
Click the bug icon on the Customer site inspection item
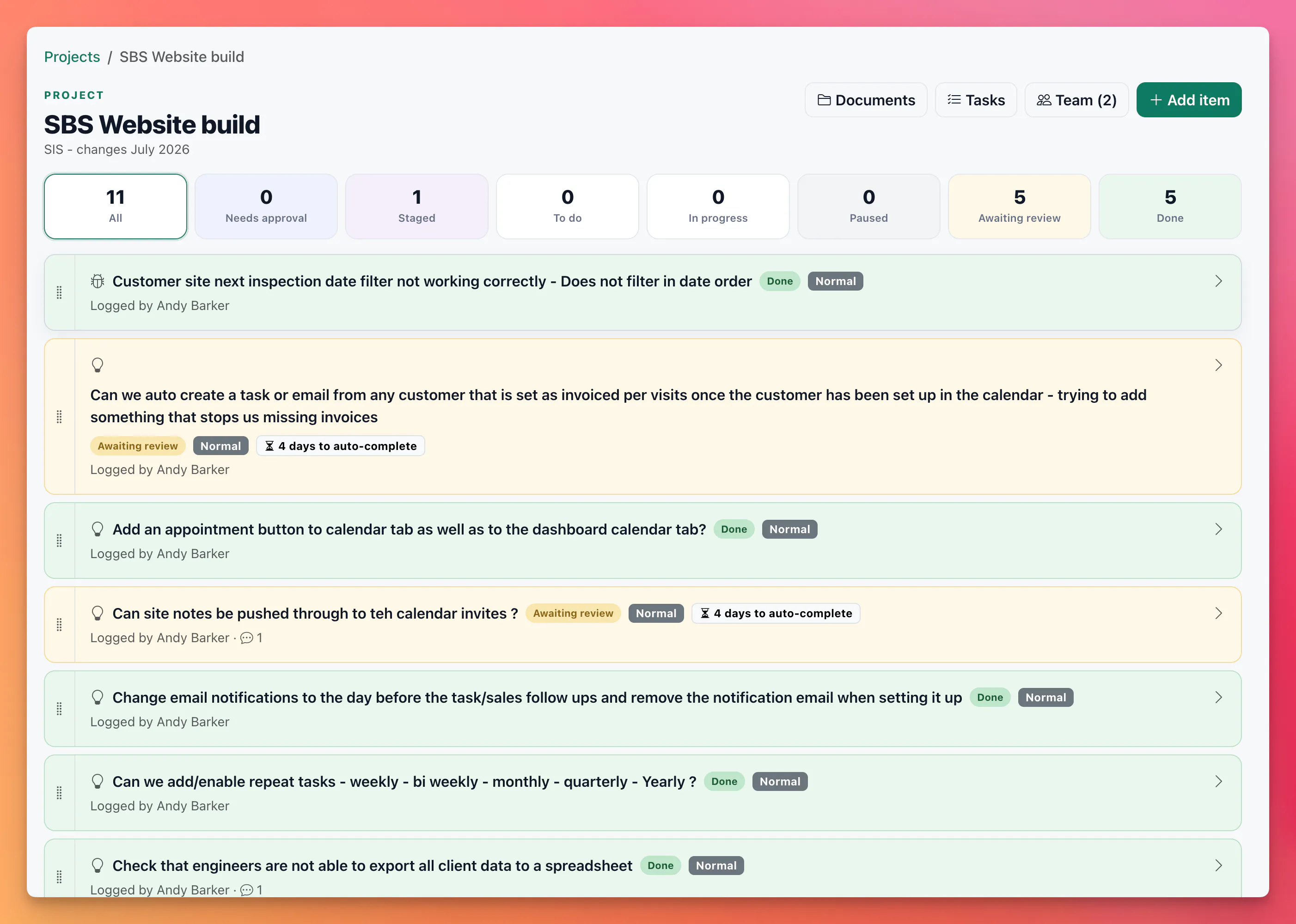(x=98, y=281)
